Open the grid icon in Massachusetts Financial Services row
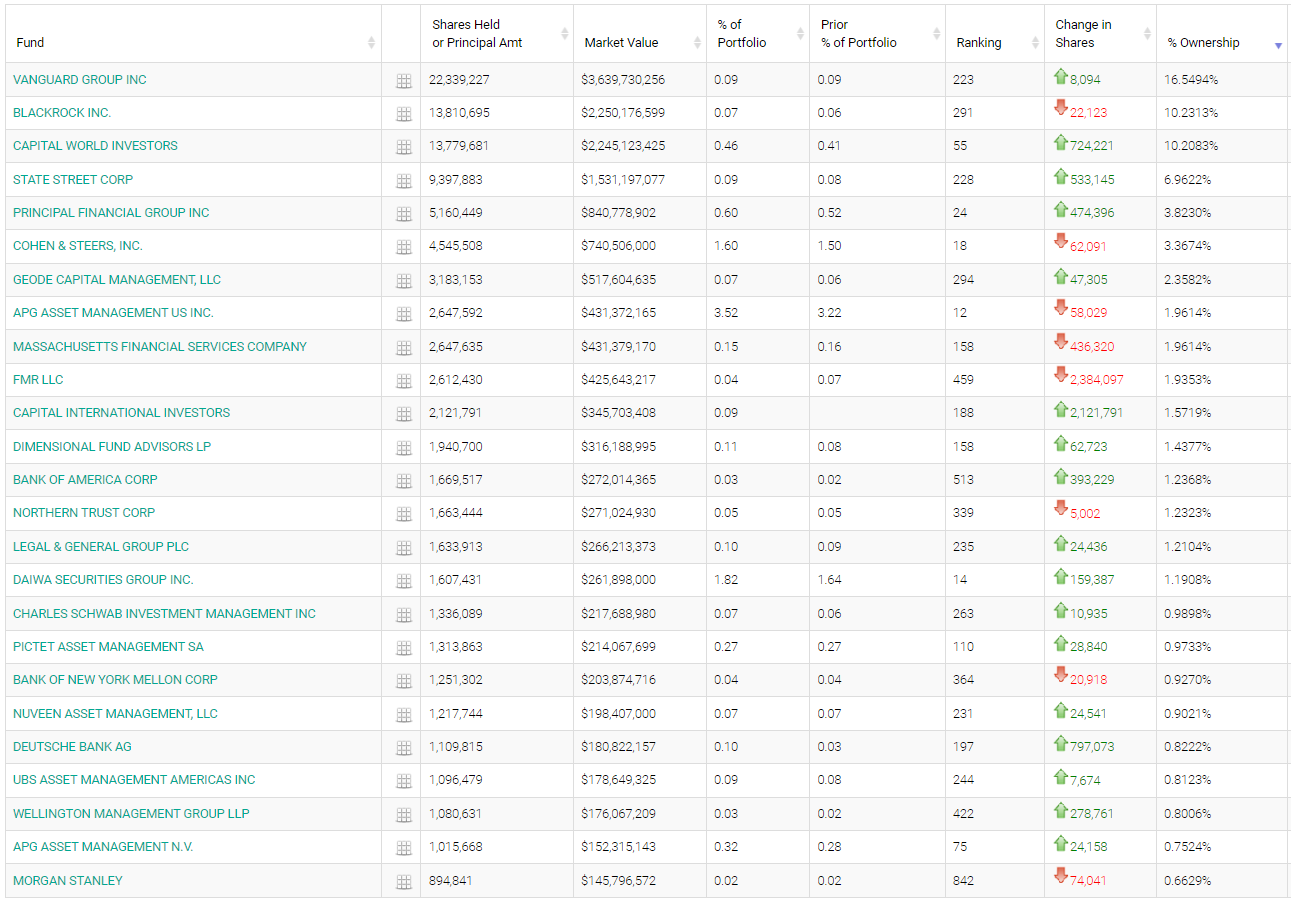Image resolution: width=1291 pixels, height=903 pixels. pyautogui.click(x=404, y=348)
